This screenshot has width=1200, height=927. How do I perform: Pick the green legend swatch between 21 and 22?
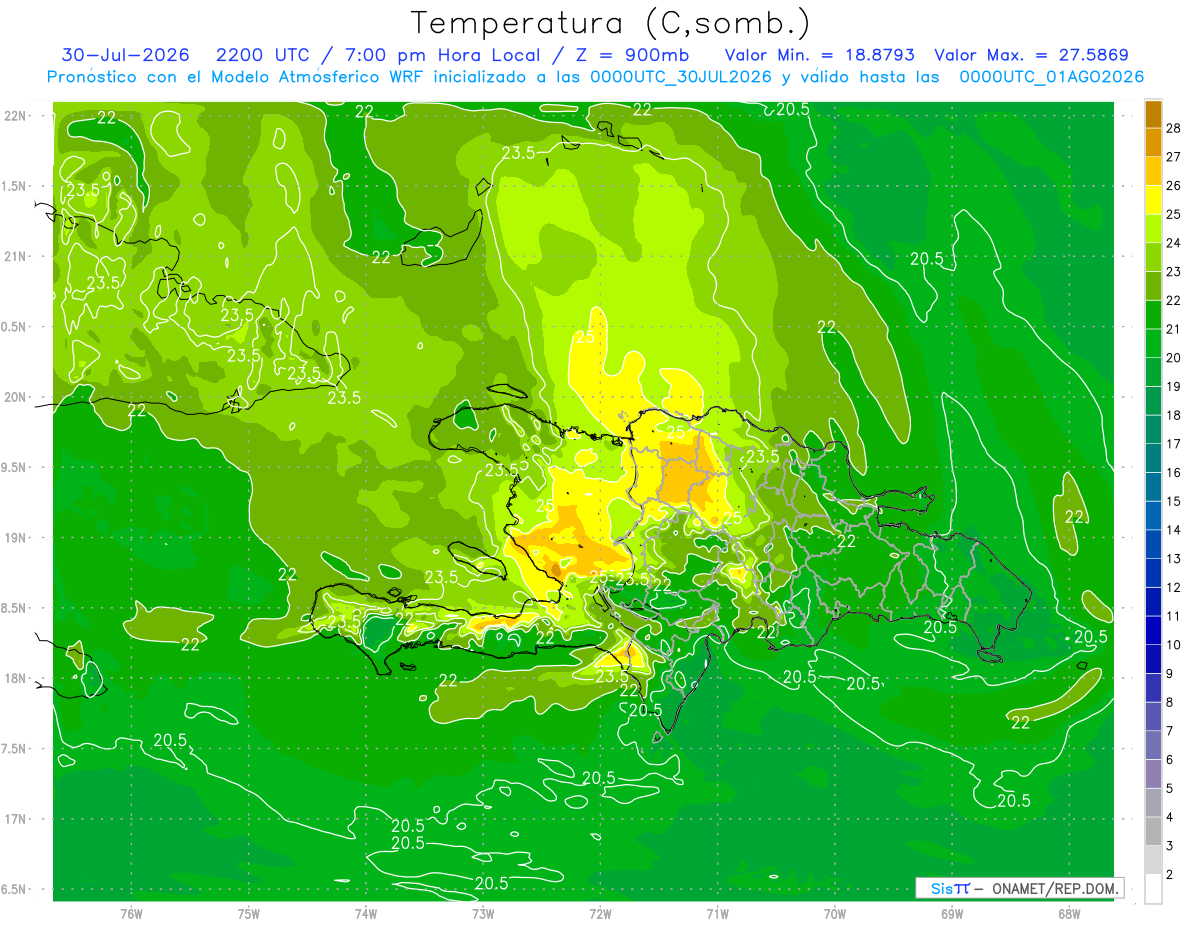(1153, 315)
